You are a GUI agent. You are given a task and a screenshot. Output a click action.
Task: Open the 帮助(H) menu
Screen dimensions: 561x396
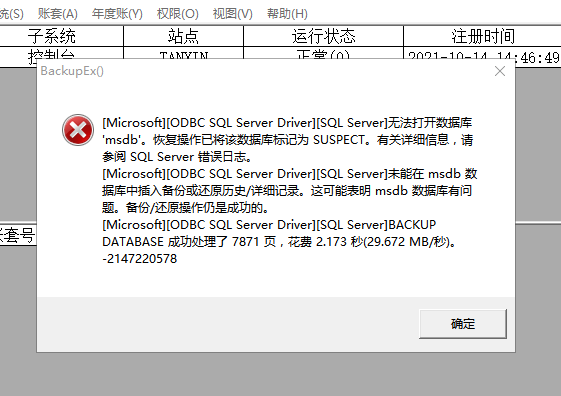(x=287, y=14)
